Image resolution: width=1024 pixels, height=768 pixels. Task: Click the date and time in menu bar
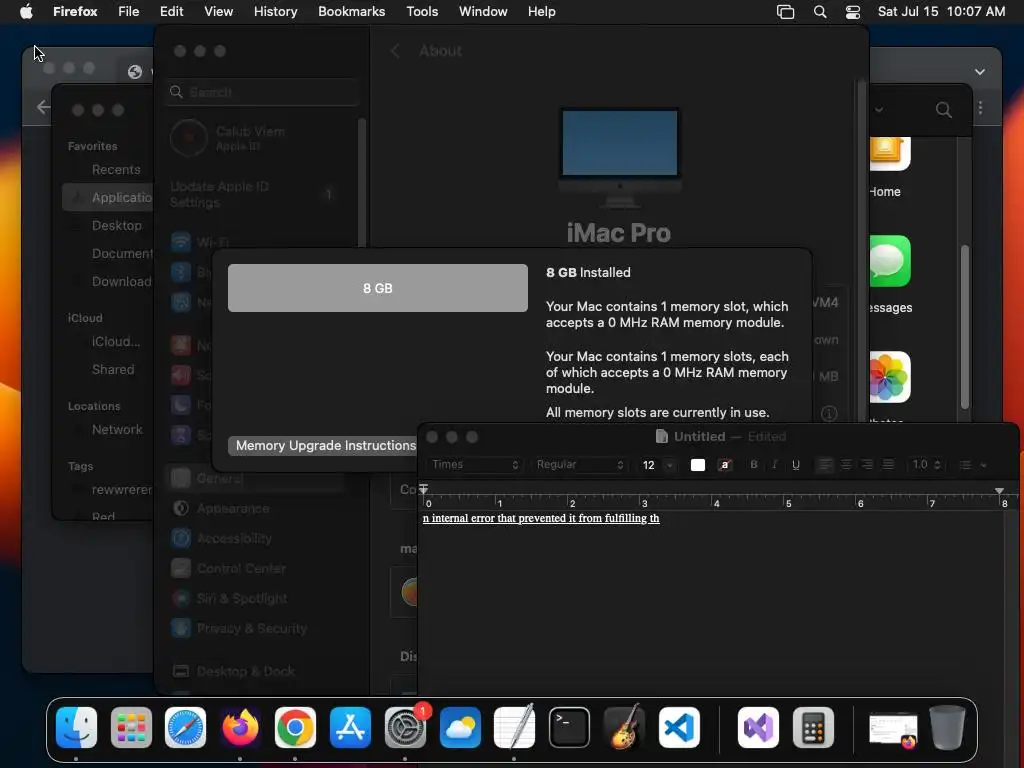941,12
